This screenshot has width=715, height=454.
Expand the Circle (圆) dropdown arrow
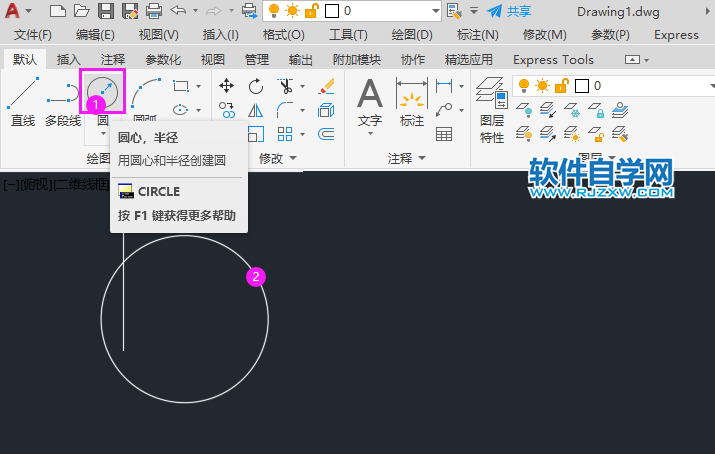click(102, 133)
